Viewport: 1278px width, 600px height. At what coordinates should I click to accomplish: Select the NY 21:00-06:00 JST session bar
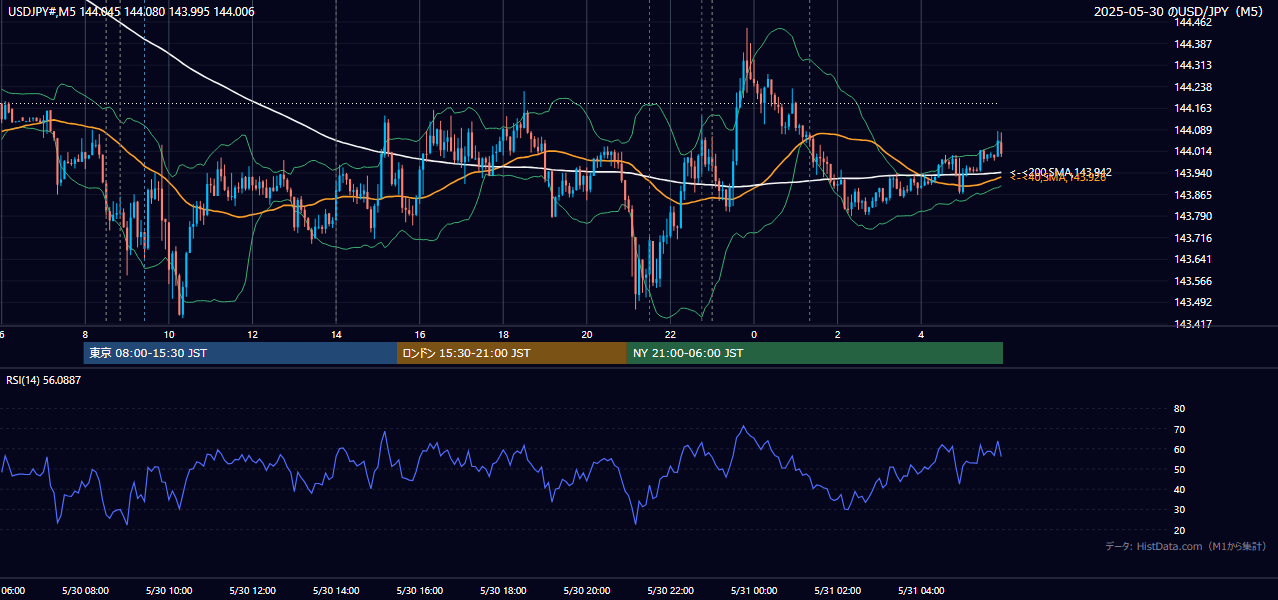click(815, 353)
